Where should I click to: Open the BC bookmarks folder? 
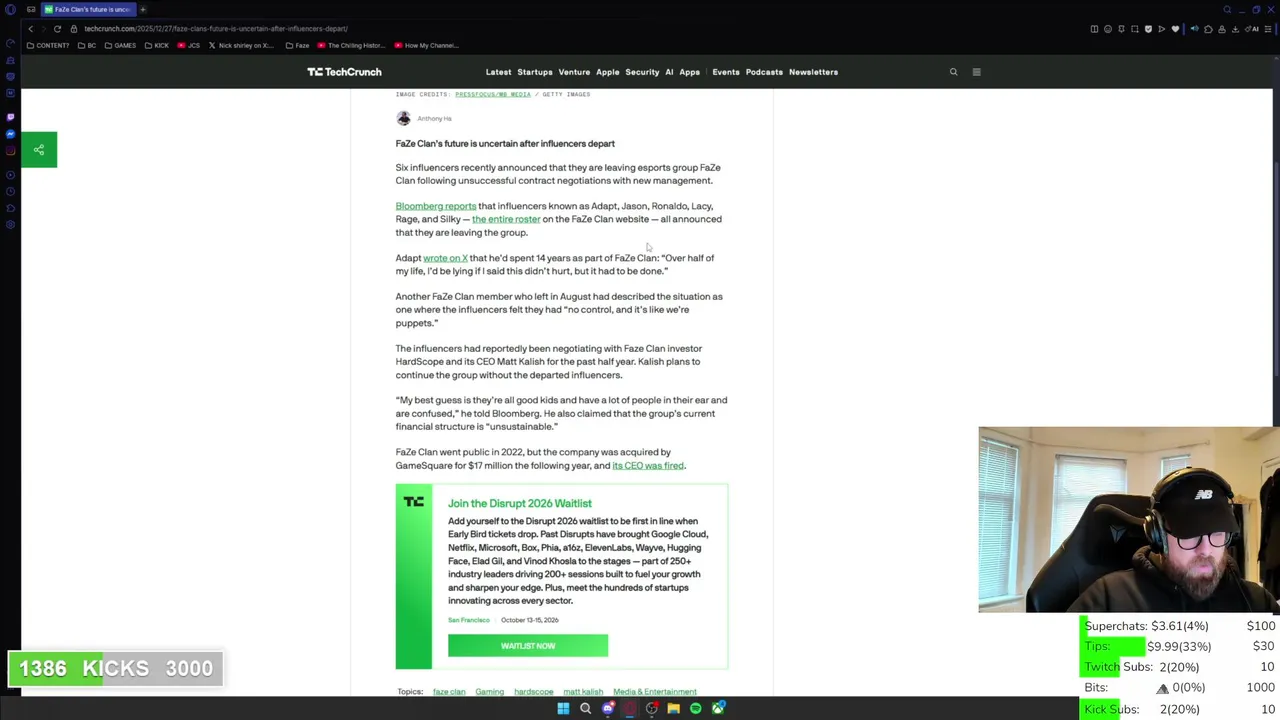point(87,45)
